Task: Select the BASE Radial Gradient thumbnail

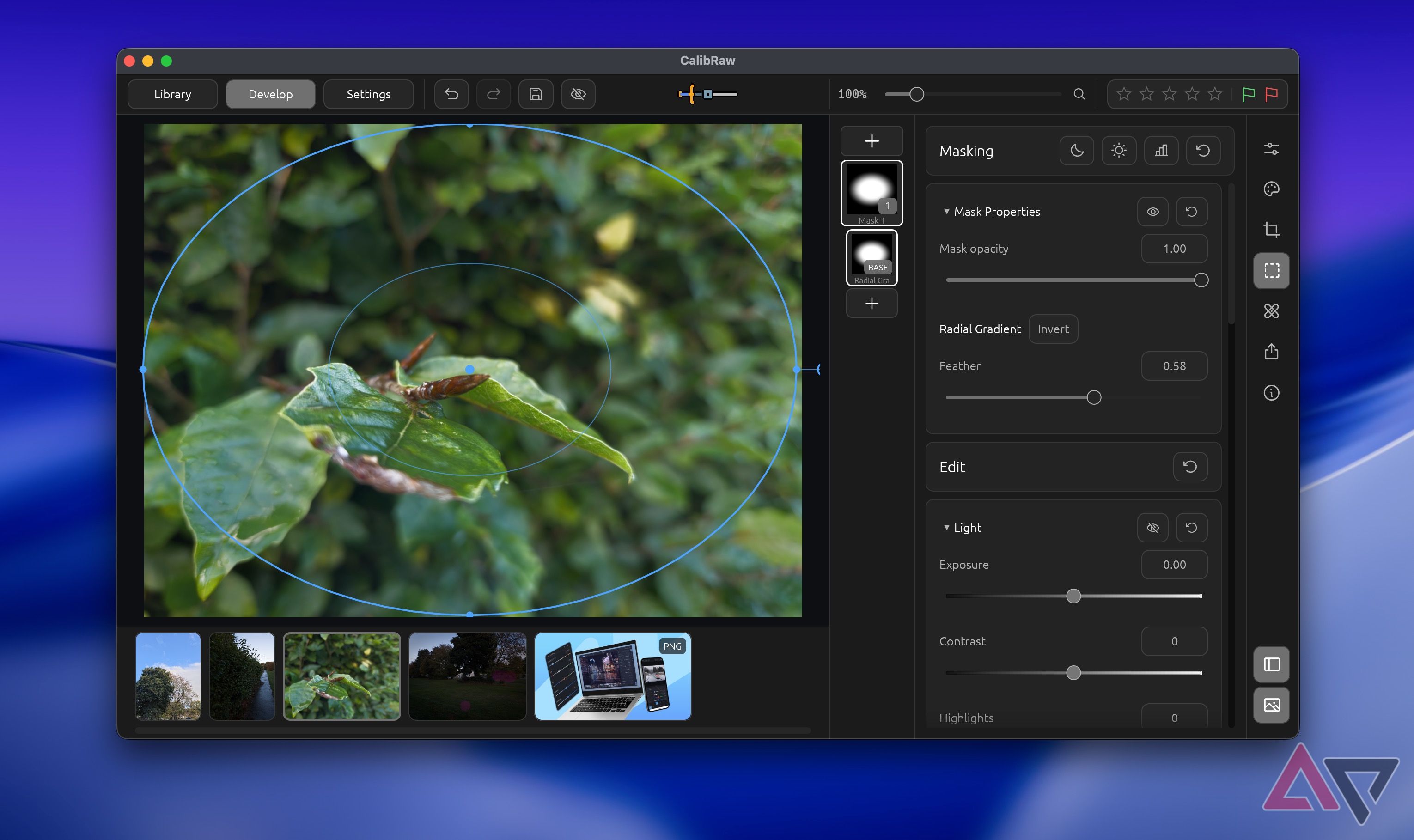Action: 872,257
